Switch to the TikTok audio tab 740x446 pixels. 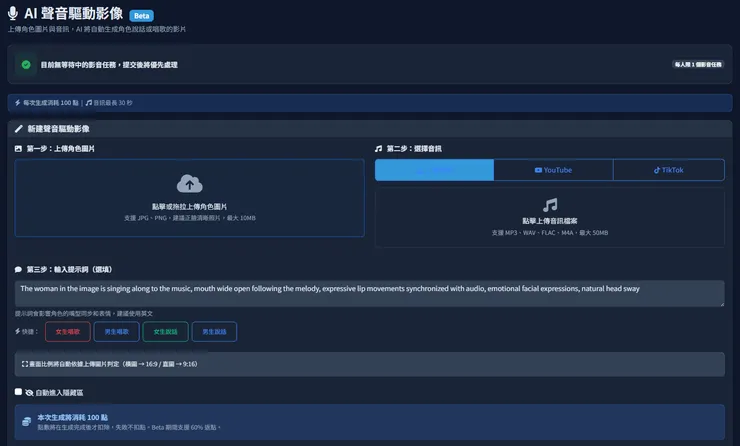pos(669,170)
